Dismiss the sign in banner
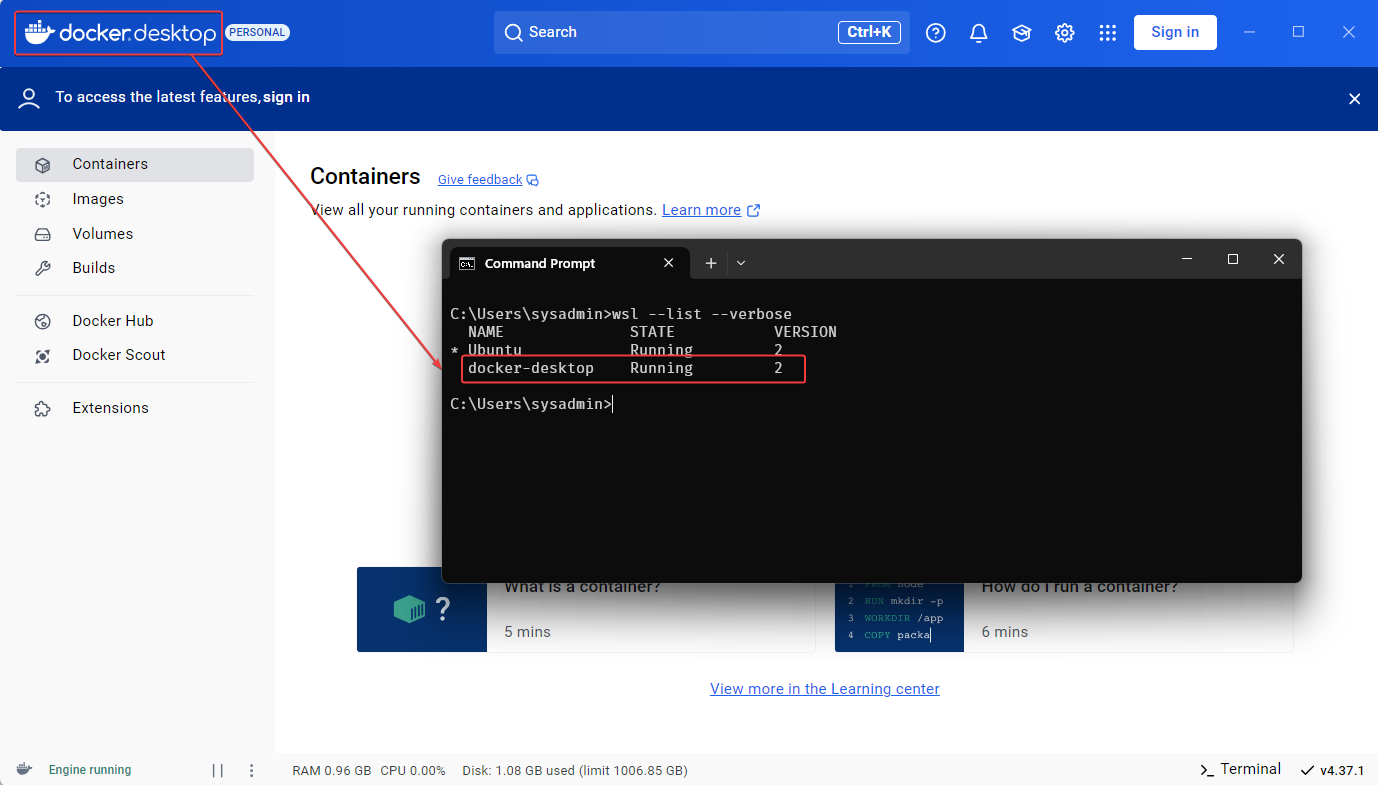This screenshot has width=1378, height=785. point(1355,99)
